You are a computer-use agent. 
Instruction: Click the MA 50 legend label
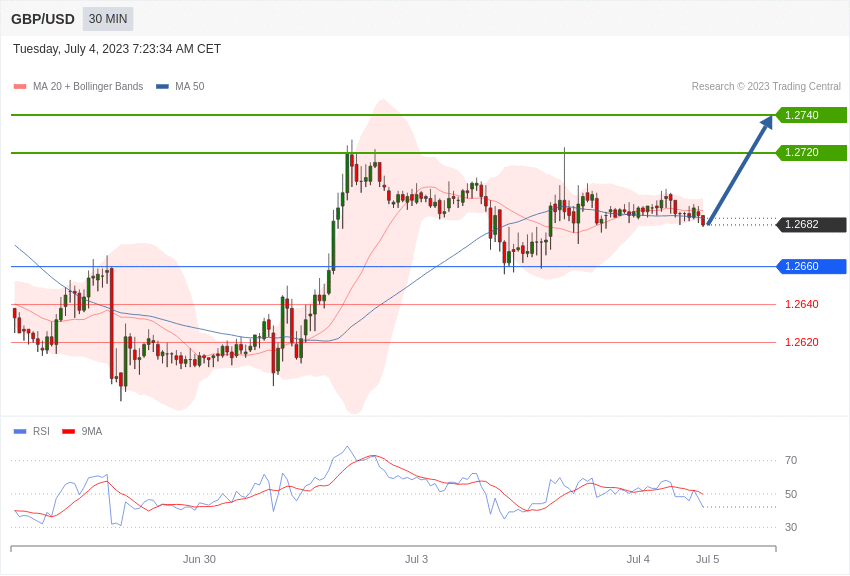pyautogui.click(x=190, y=86)
